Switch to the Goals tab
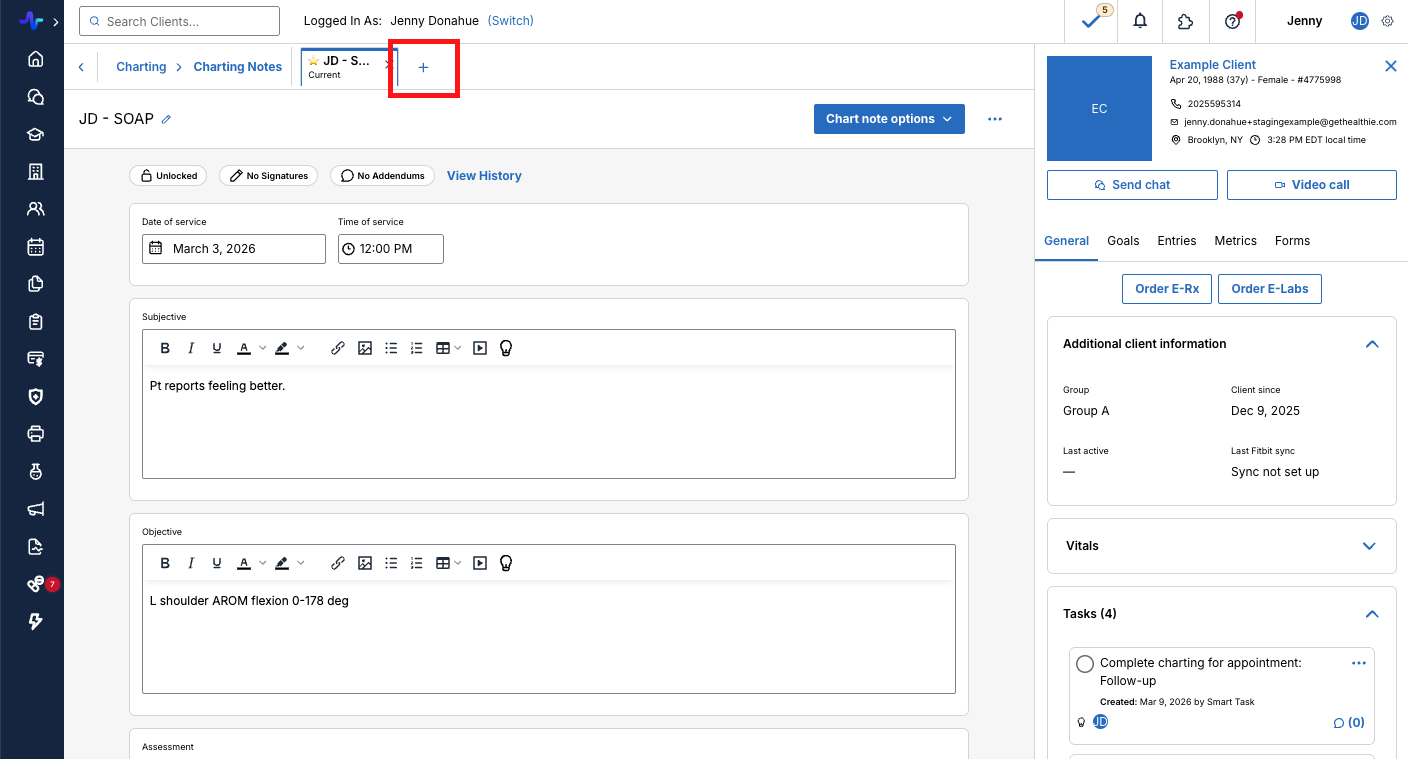This screenshot has height=759, width=1408. click(x=1123, y=241)
